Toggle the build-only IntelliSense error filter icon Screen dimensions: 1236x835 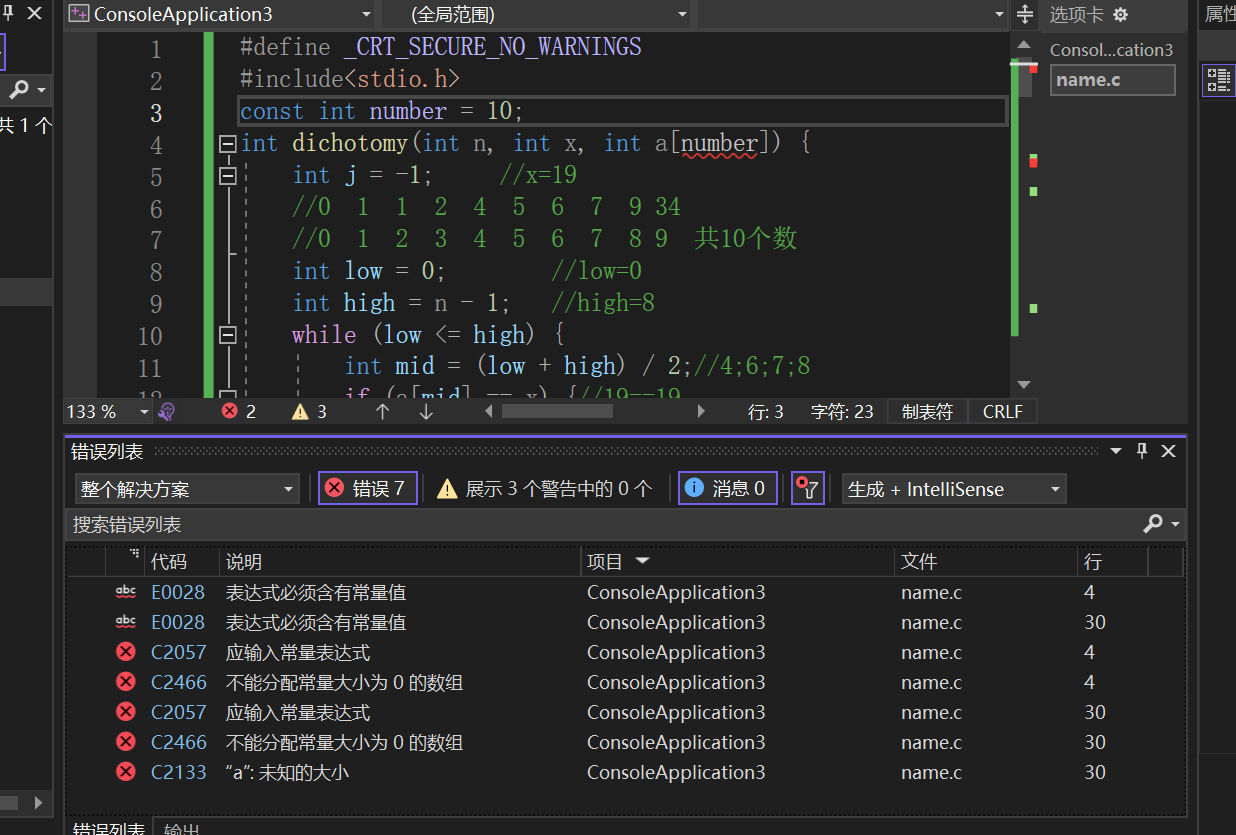click(808, 488)
